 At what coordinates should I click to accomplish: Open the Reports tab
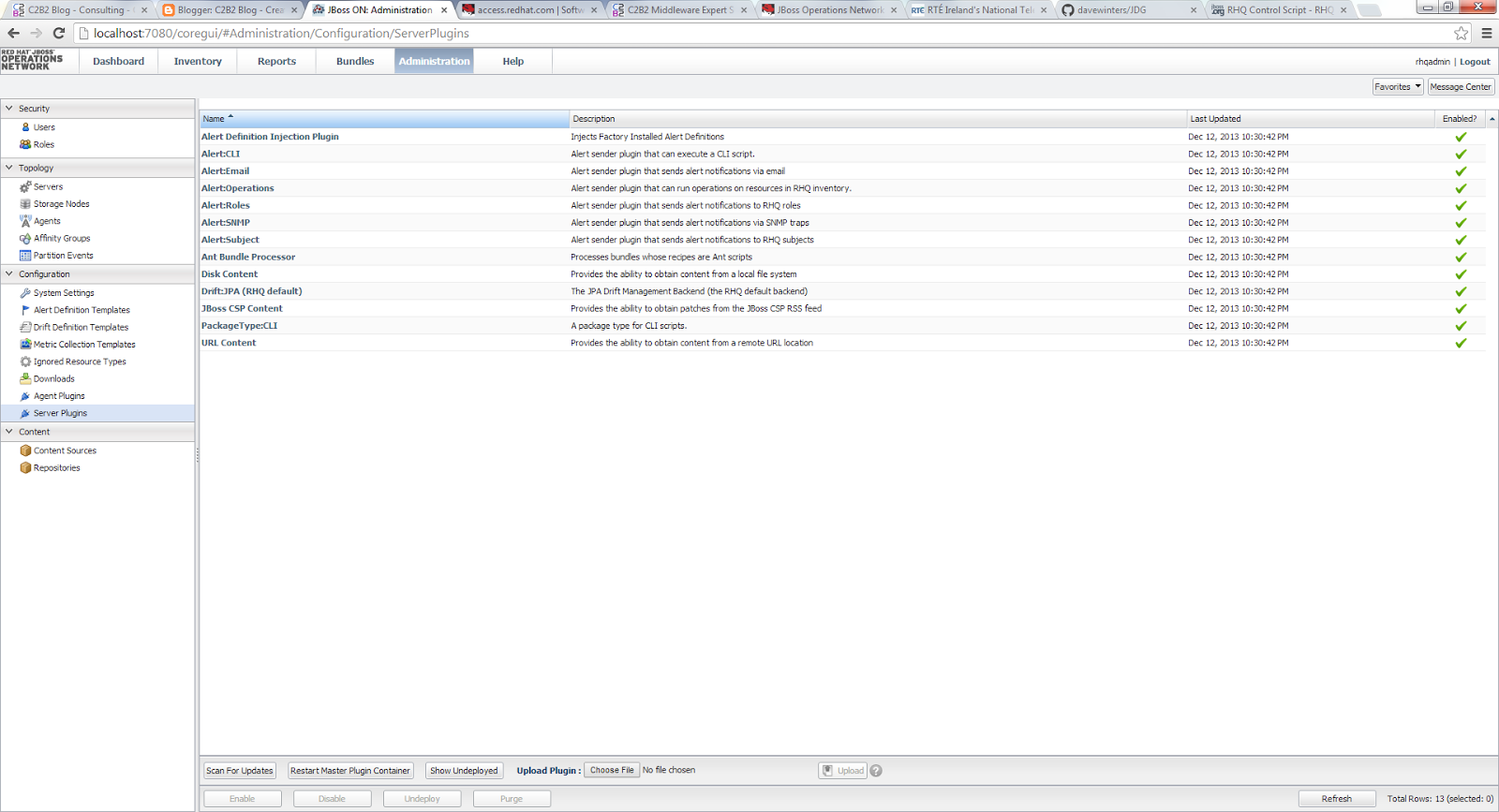pyautogui.click(x=276, y=61)
